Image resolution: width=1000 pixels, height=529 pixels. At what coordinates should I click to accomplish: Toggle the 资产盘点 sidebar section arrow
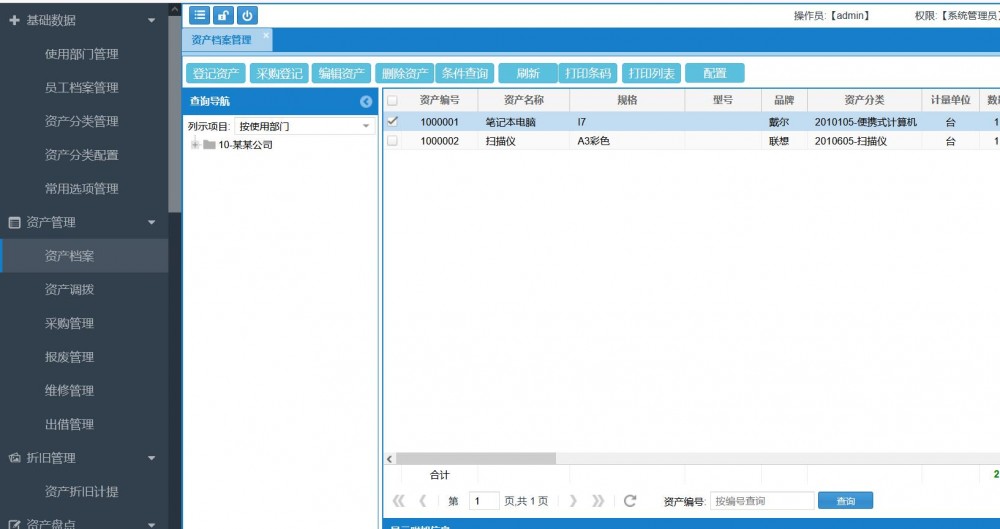point(152,525)
